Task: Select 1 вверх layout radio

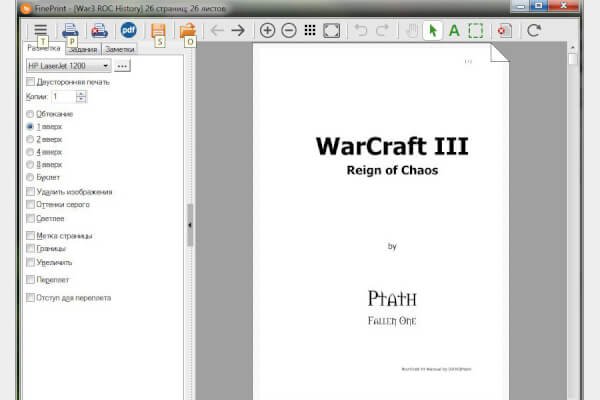Action: 30,126
